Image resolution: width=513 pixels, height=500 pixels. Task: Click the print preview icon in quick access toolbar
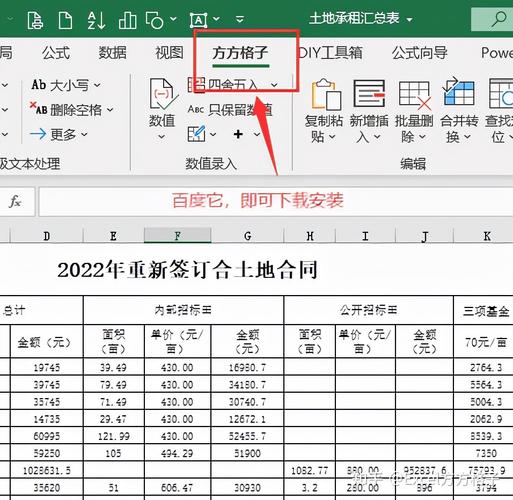(x=35, y=20)
